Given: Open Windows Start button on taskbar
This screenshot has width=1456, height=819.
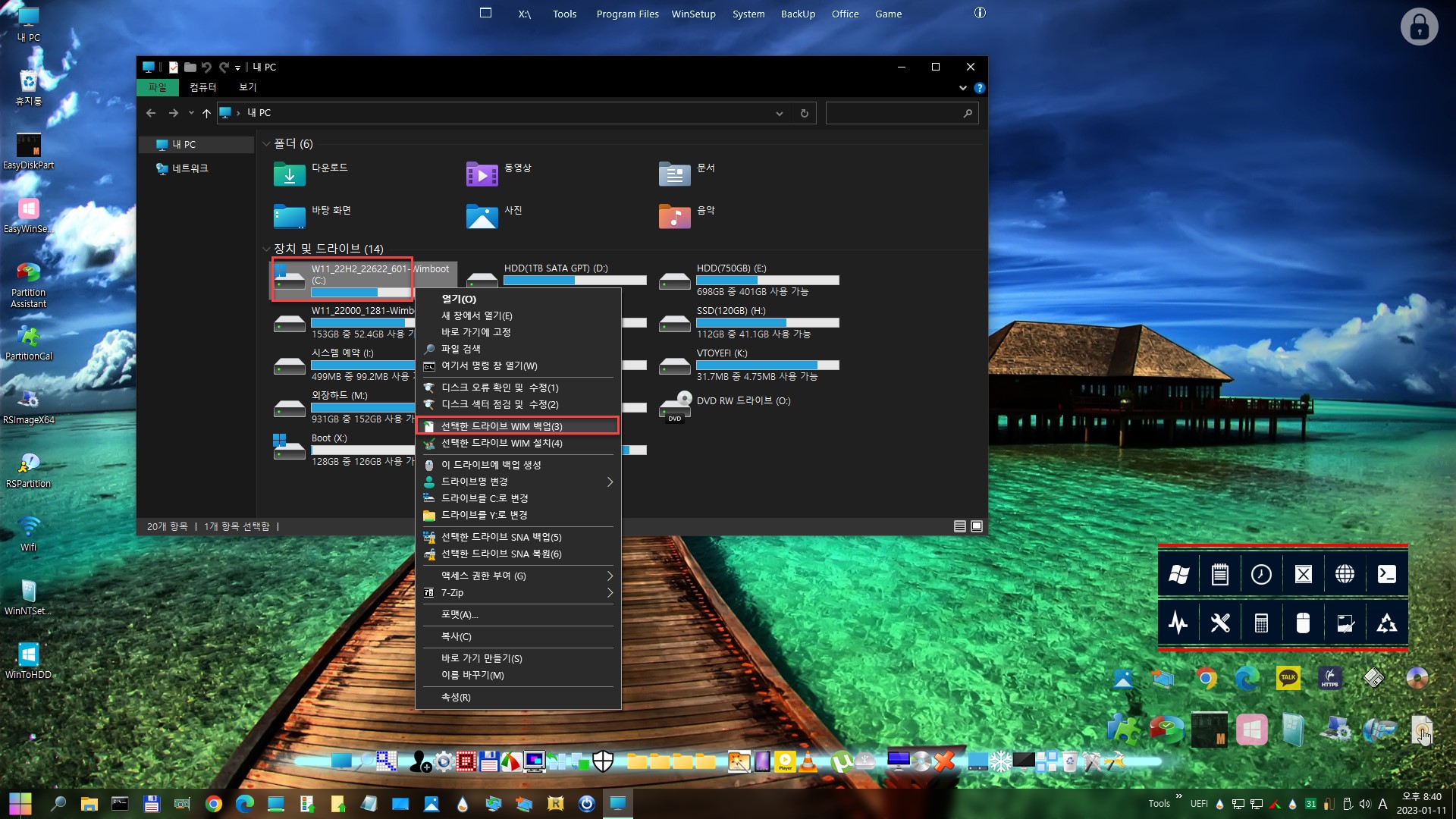Looking at the screenshot, I should pyautogui.click(x=20, y=803).
